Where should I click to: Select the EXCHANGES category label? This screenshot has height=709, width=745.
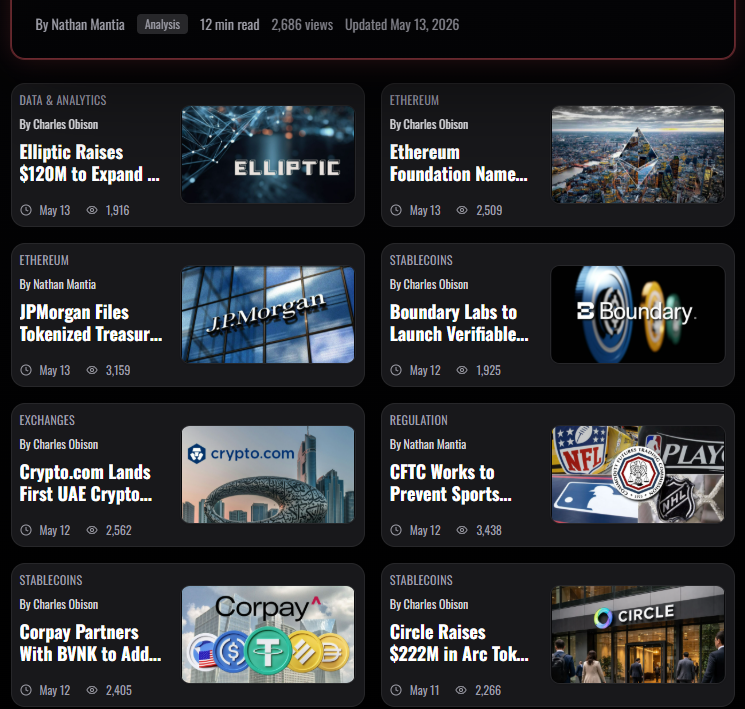coord(47,421)
